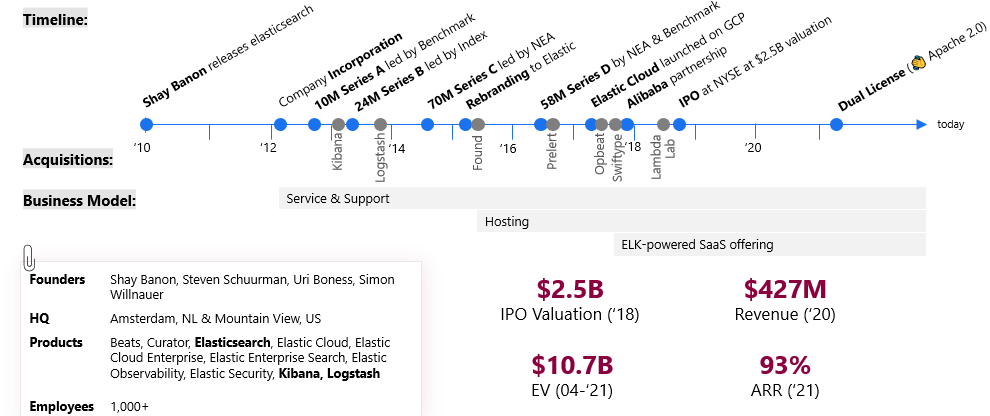Select the 70M Series C timeline dot
Viewport: 990px width, 416px height.
coord(428,125)
